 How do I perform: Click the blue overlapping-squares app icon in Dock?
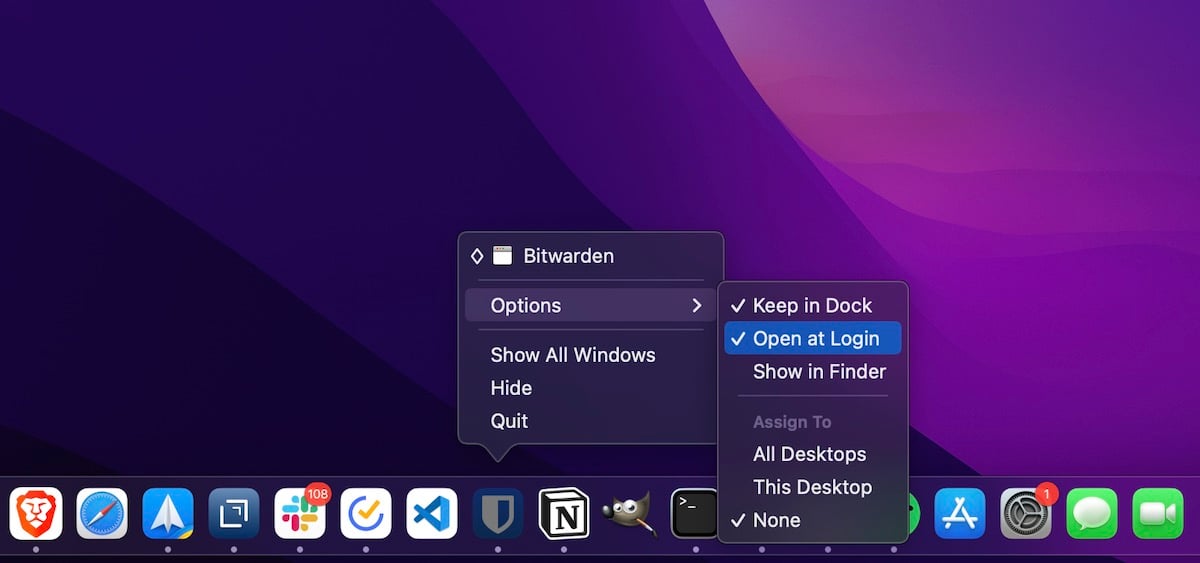pyautogui.click(x=234, y=514)
